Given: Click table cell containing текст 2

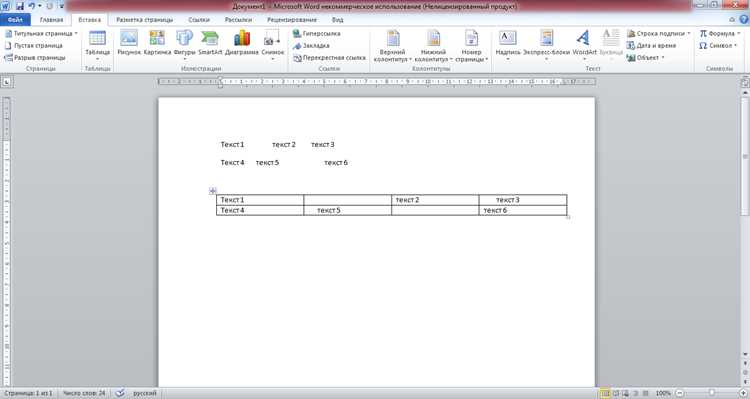Looking at the screenshot, I should [x=435, y=200].
